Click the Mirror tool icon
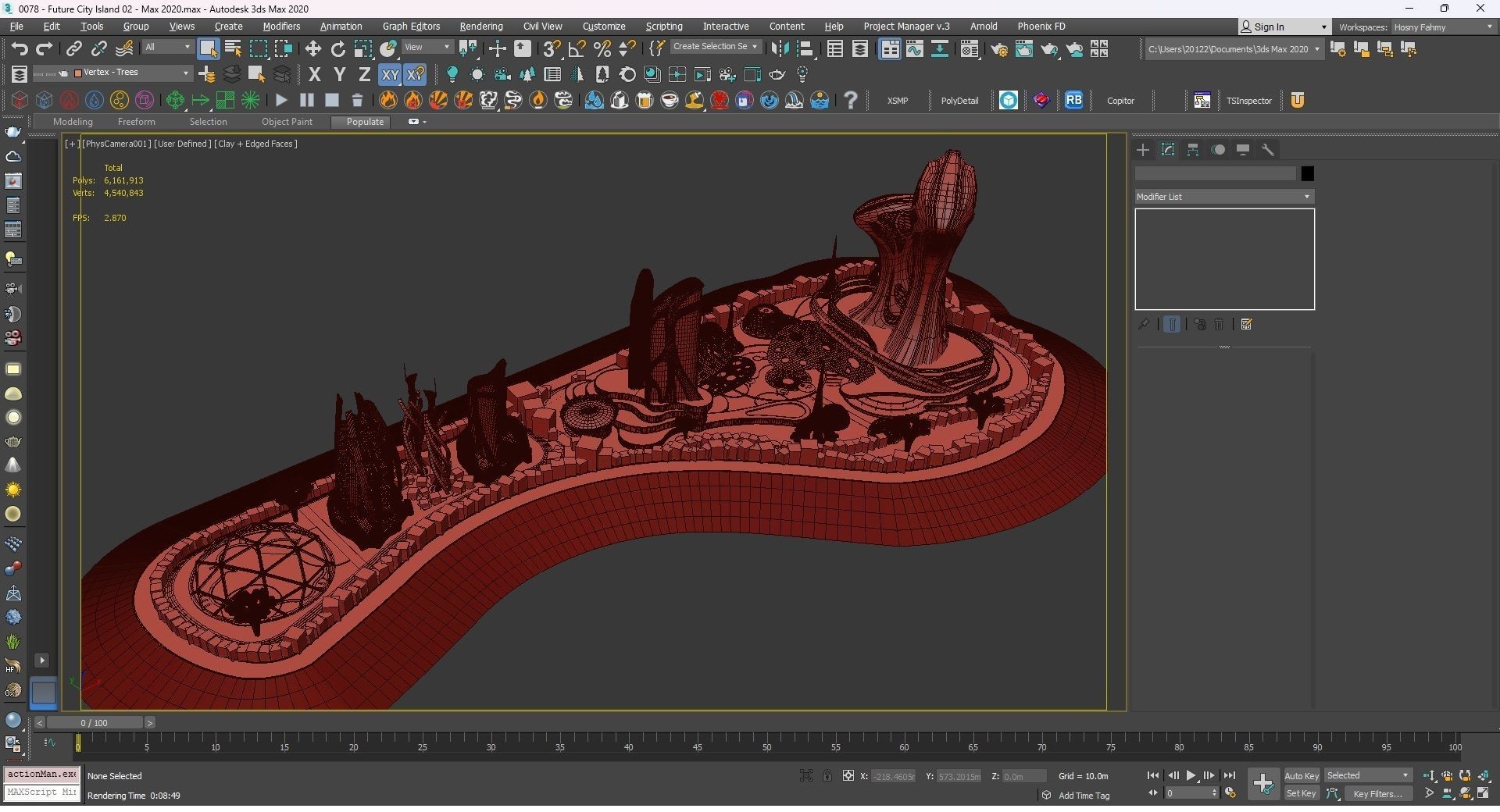Viewport: 1500px width, 812px height. (780, 49)
